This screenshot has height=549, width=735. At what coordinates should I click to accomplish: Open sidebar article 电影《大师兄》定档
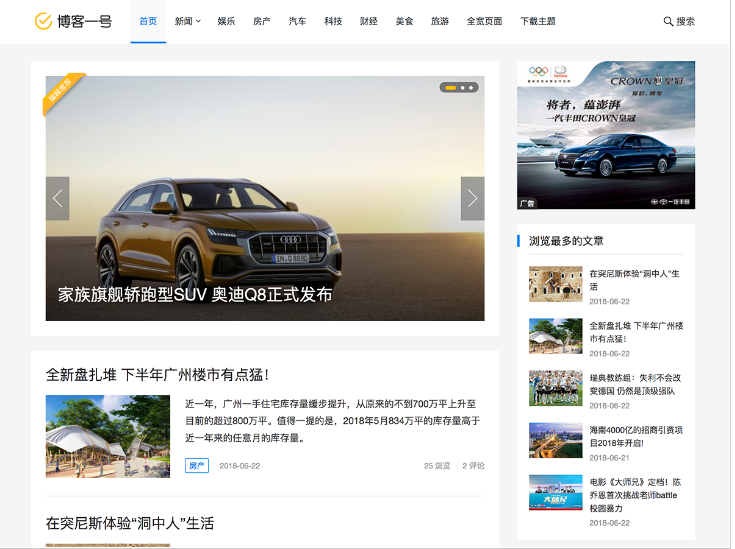click(635, 495)
